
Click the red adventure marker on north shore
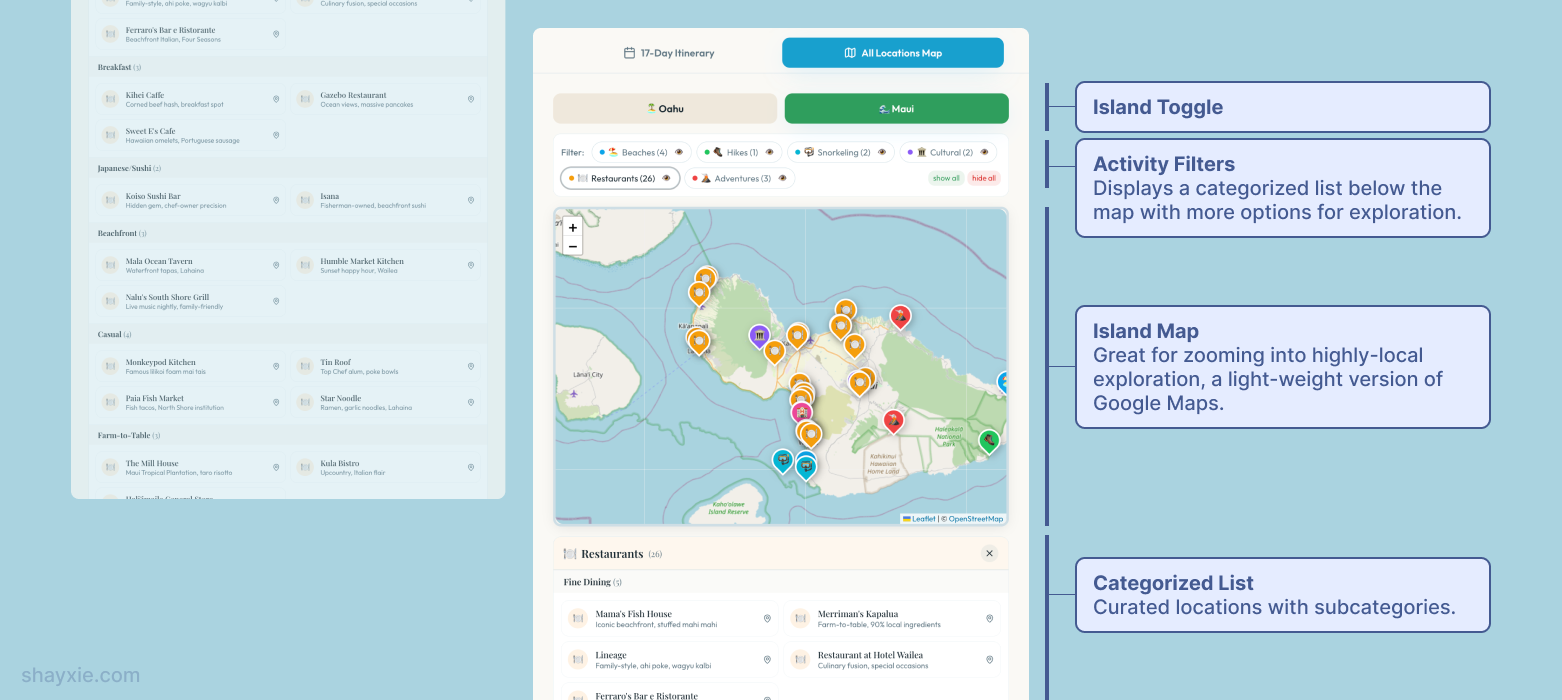(900, 316)
